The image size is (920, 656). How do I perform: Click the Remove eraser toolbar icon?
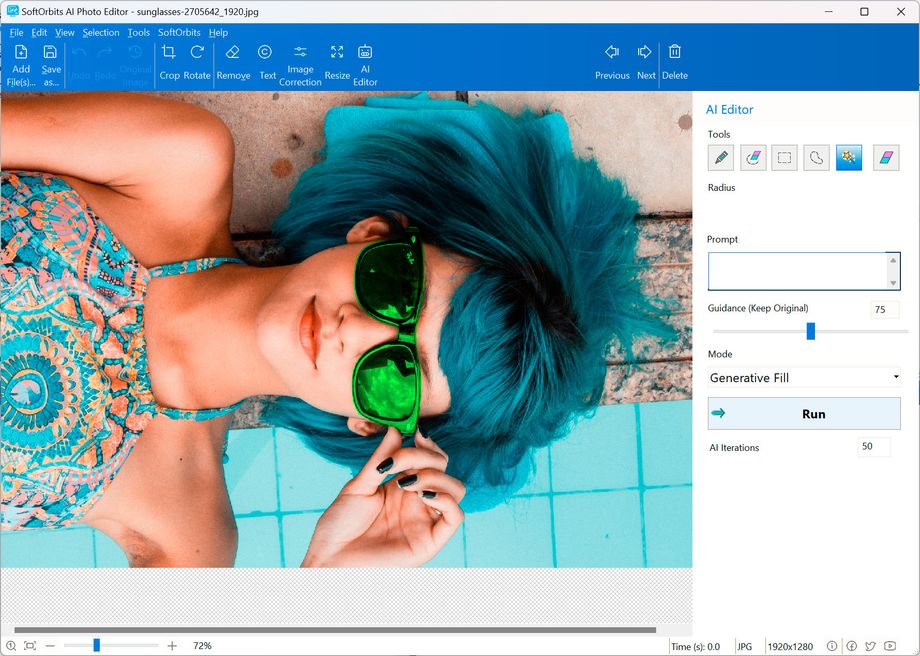(233, 61)
